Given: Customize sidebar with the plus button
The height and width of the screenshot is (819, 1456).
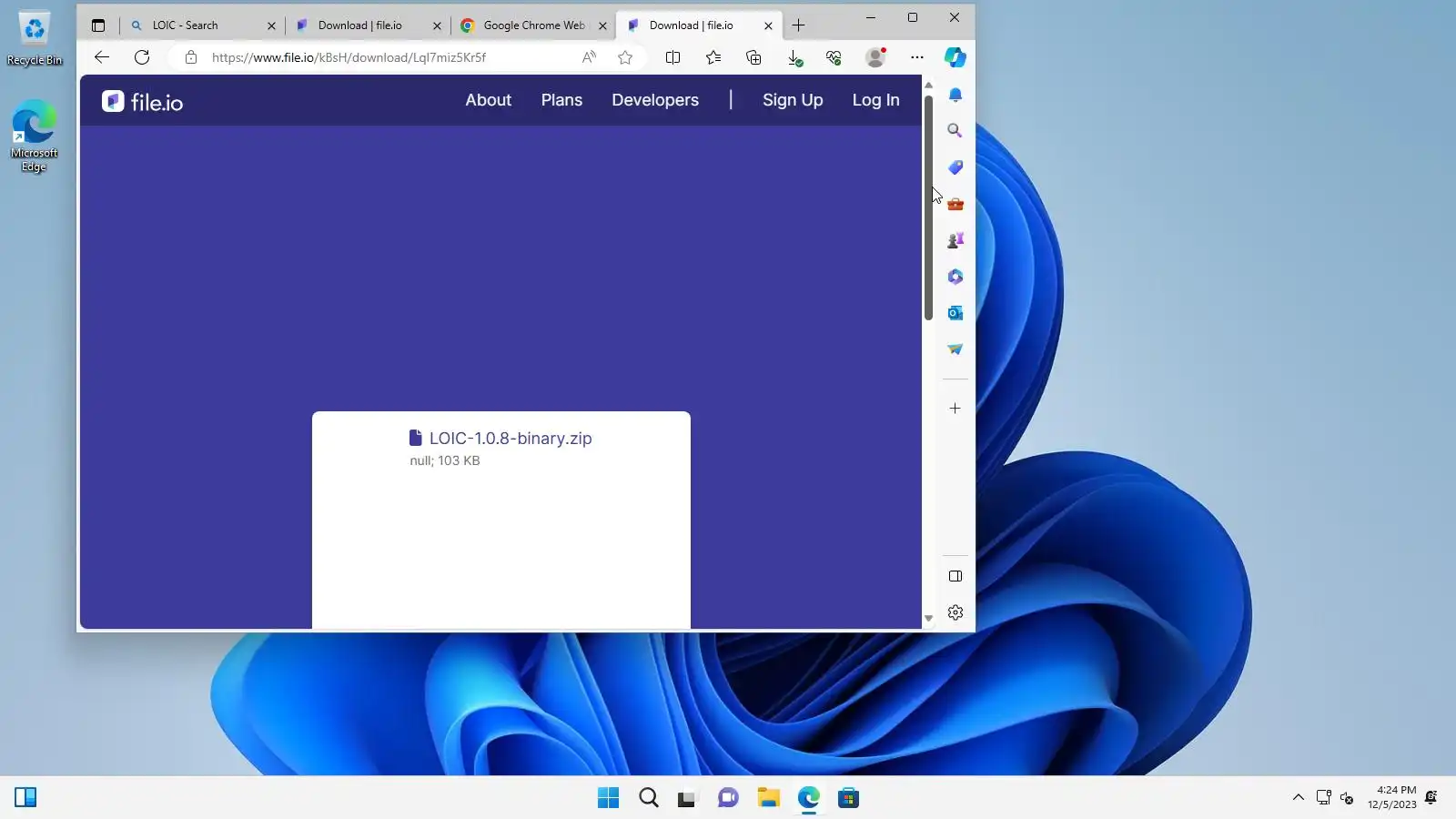Looking at the screenshot, I should (955, 409).
